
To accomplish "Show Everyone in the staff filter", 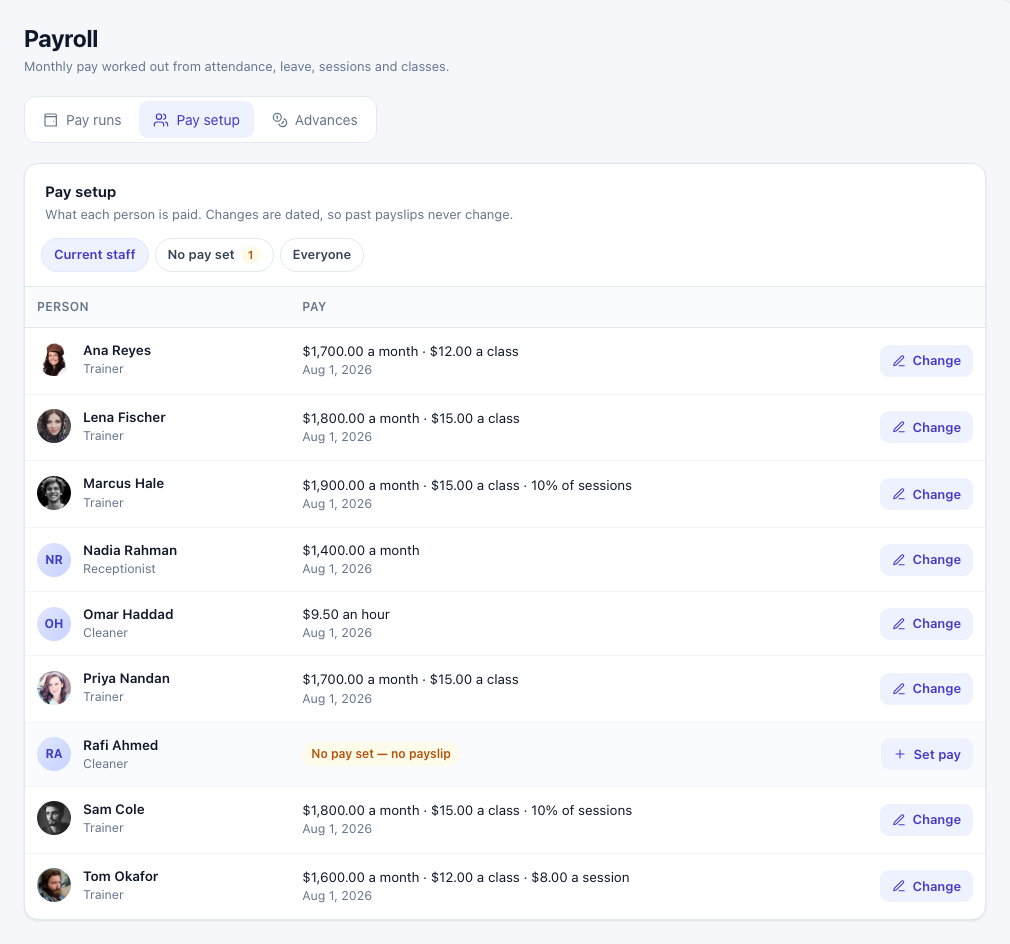I will point(321,255).
